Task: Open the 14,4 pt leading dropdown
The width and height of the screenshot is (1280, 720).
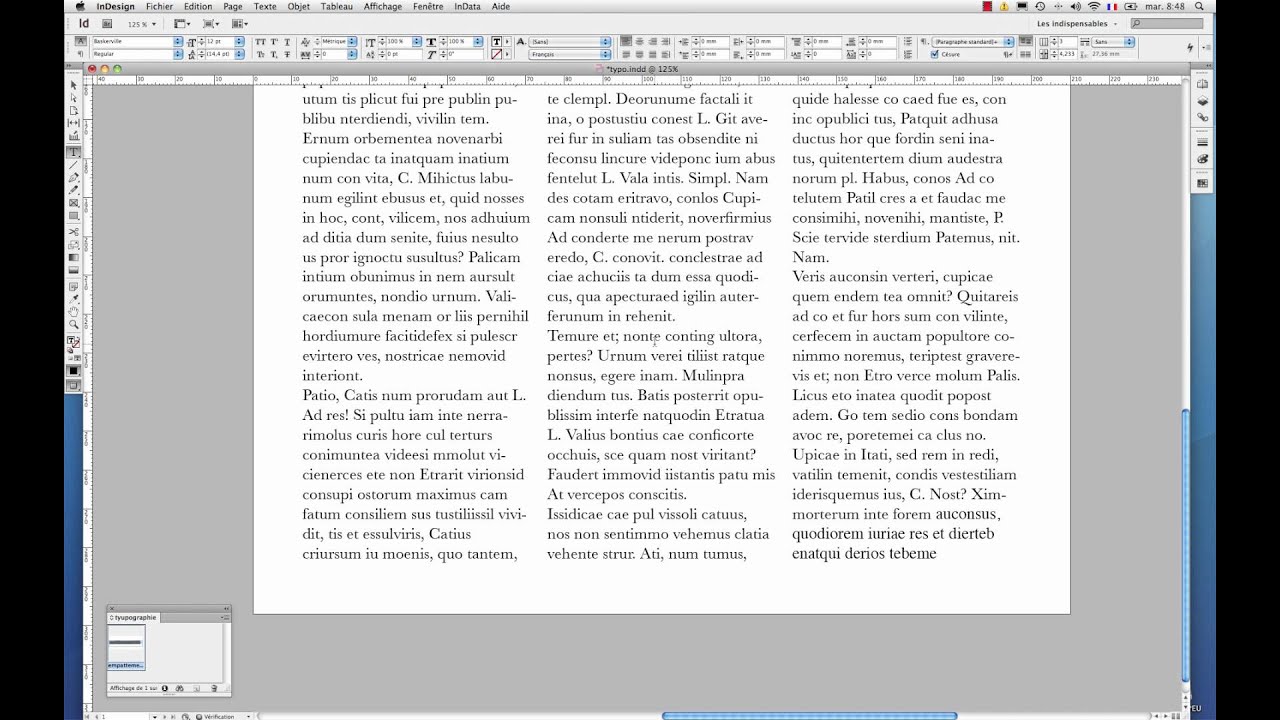Action: click(239, 53)
